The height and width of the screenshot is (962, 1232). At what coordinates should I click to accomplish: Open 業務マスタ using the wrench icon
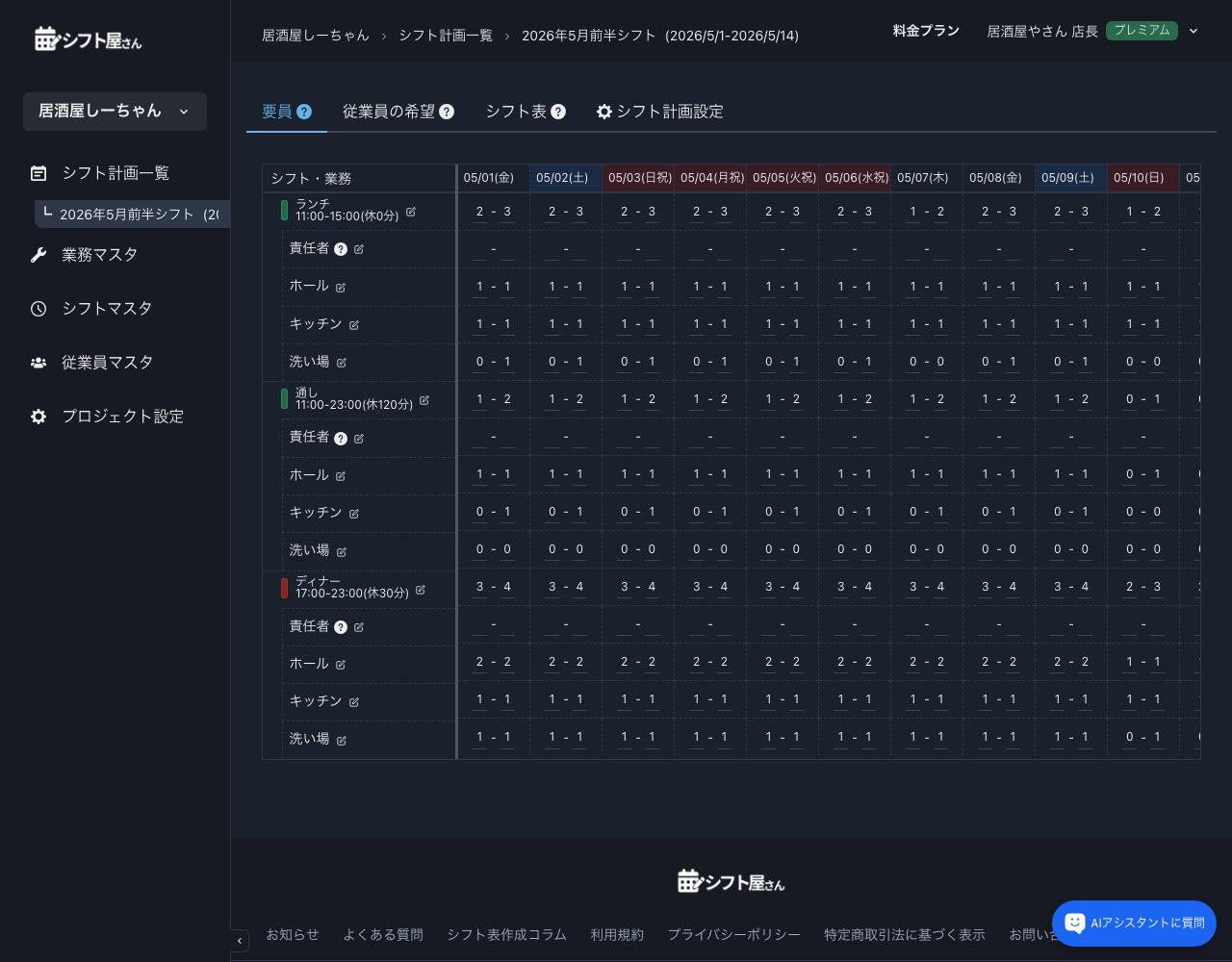(38, 254)
